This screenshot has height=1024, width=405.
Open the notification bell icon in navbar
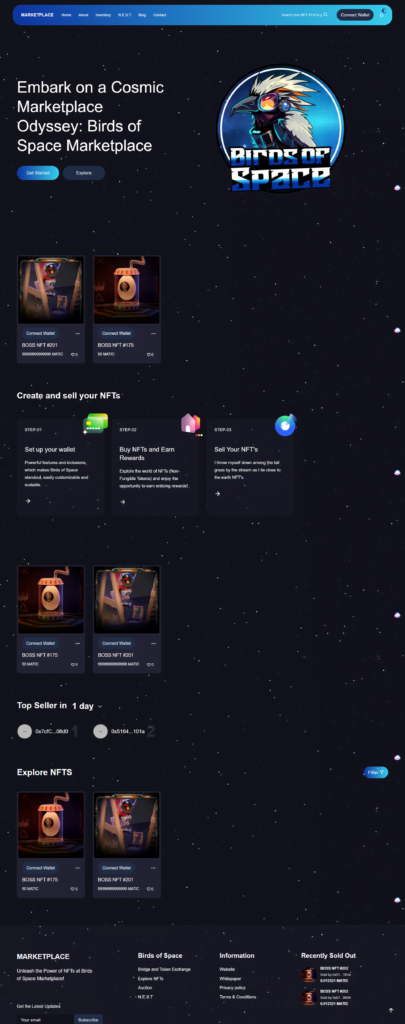click(382, 14)
